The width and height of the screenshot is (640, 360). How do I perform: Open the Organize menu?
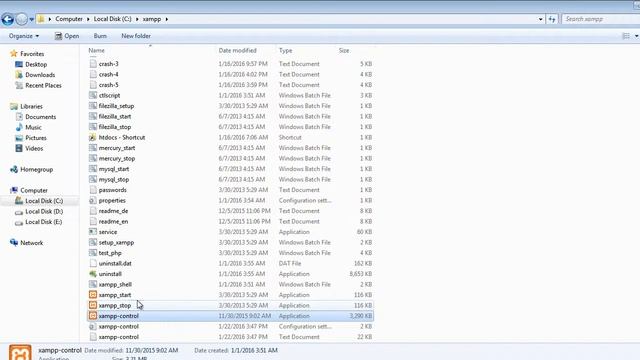(24, 36)
